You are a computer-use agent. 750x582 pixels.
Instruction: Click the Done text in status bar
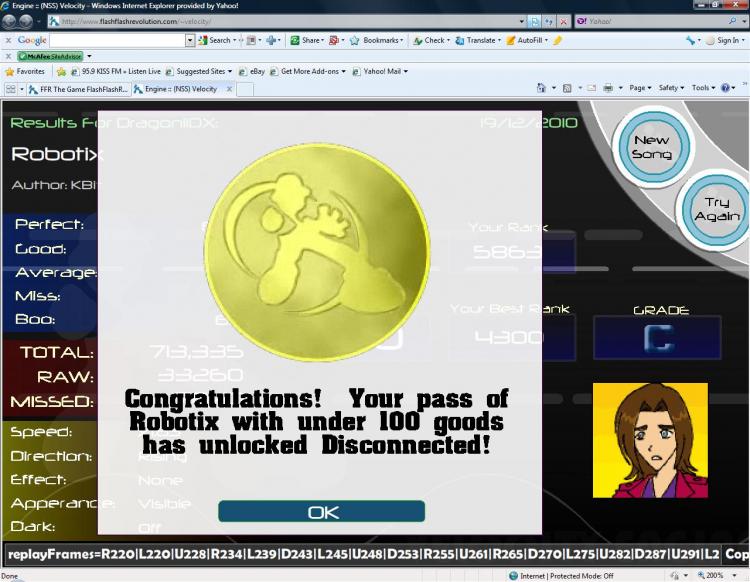coord(9,576)
